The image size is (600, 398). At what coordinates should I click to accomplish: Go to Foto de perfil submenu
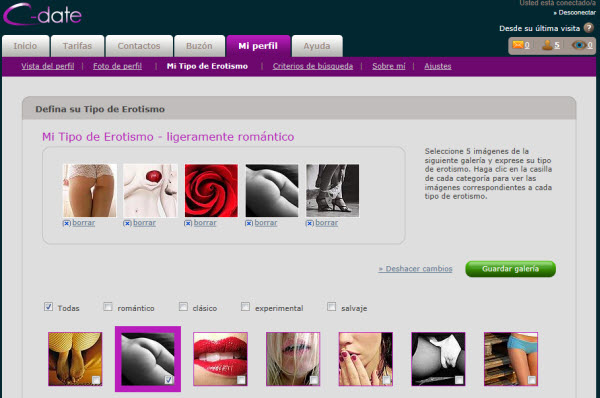coord(117,66)
